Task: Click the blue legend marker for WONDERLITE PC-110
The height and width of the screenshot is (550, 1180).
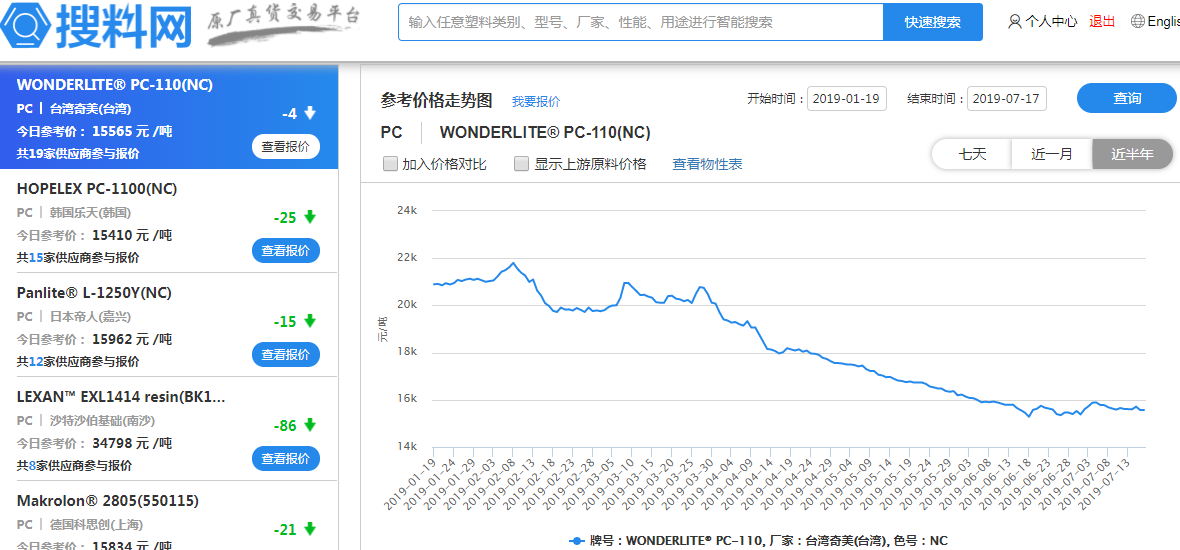Action: 576,540
